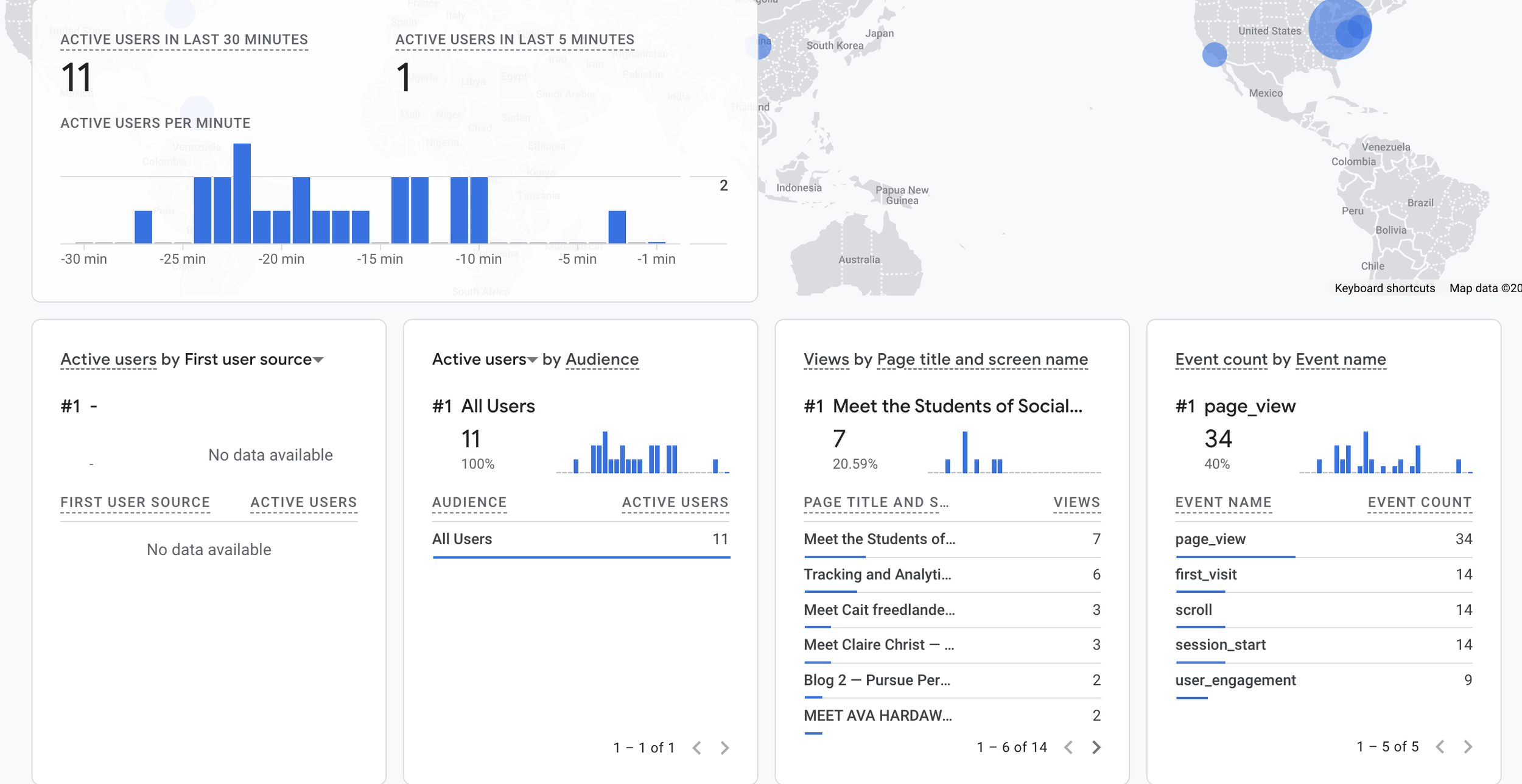Click the tallest bar in per-minute chart

(x=242, y=194)
